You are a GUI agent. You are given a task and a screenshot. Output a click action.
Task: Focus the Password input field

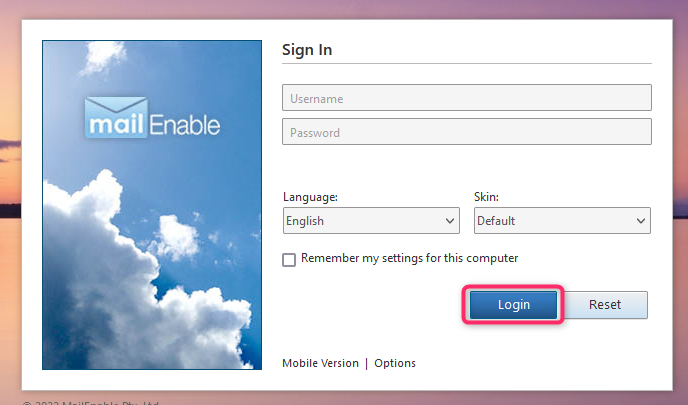(x=467, y=132)
